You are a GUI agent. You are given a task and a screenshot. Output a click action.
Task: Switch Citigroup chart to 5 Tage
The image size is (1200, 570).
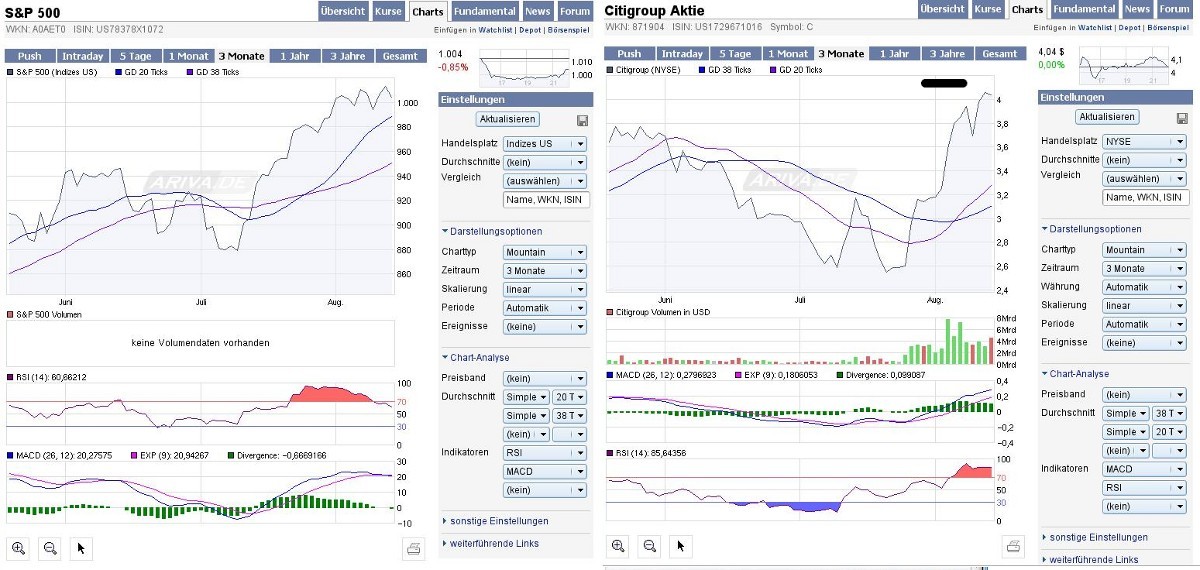point(735,54)
